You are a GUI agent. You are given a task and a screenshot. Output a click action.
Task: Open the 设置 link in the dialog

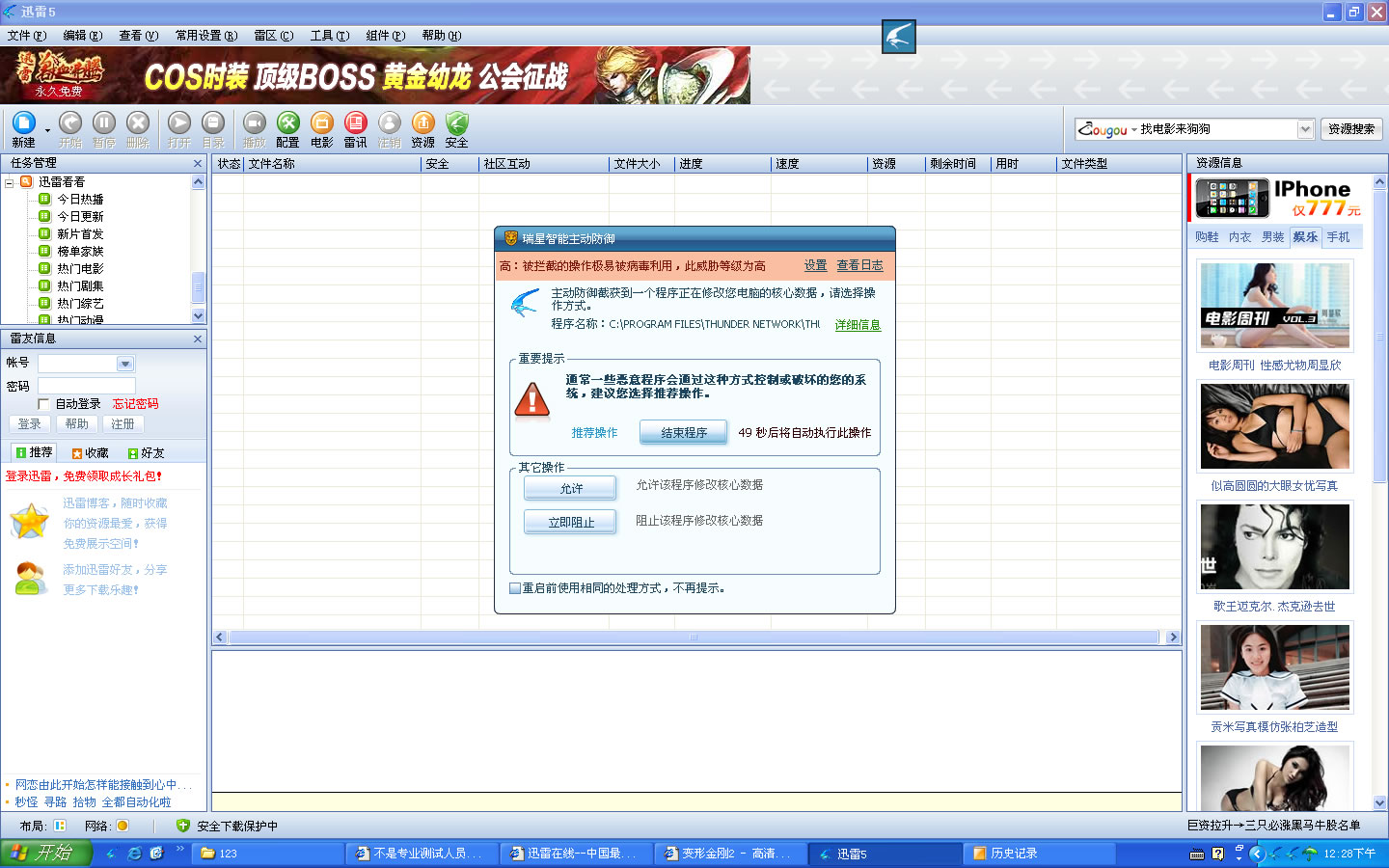pos(816,265)
